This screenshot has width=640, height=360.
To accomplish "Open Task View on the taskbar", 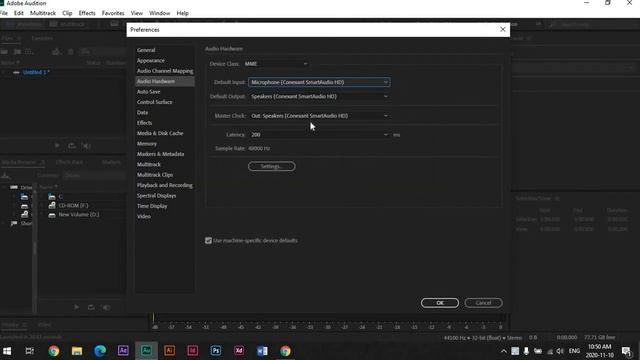I will (30, 351).
